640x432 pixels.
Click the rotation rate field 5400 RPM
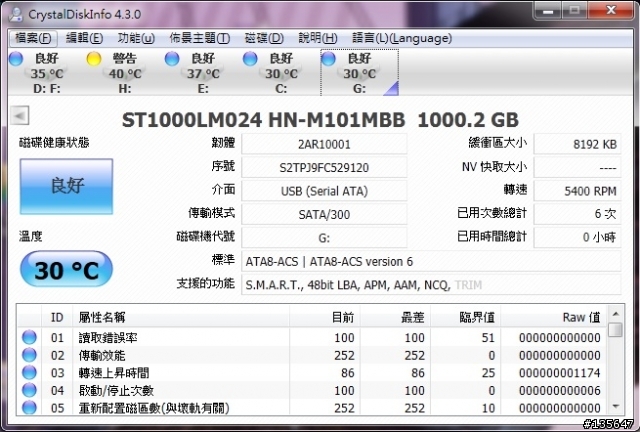577,191
